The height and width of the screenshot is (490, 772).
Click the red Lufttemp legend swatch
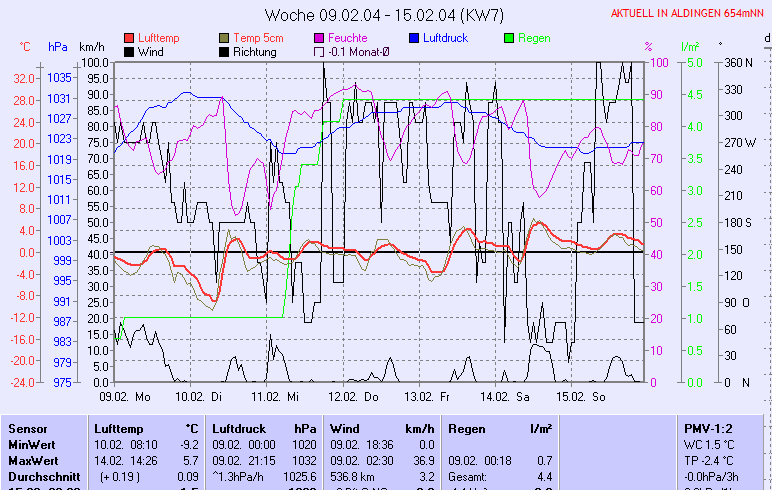(x=130, y=38)
